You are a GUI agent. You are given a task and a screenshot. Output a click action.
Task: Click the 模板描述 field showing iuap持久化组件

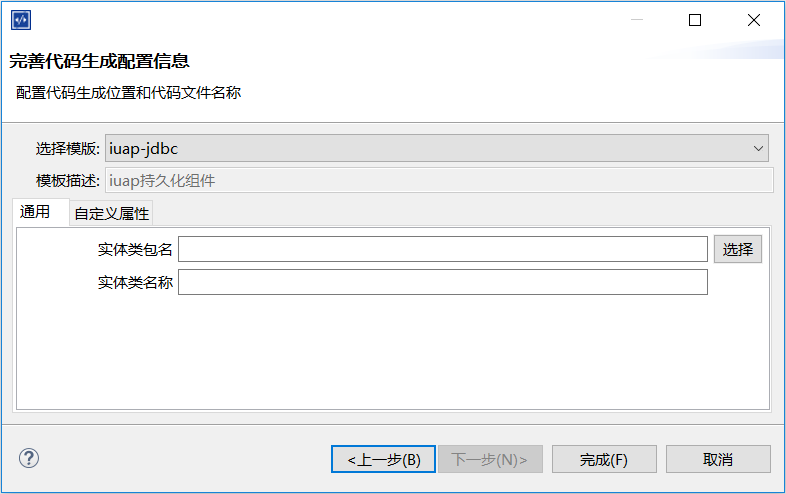(438, 181)
